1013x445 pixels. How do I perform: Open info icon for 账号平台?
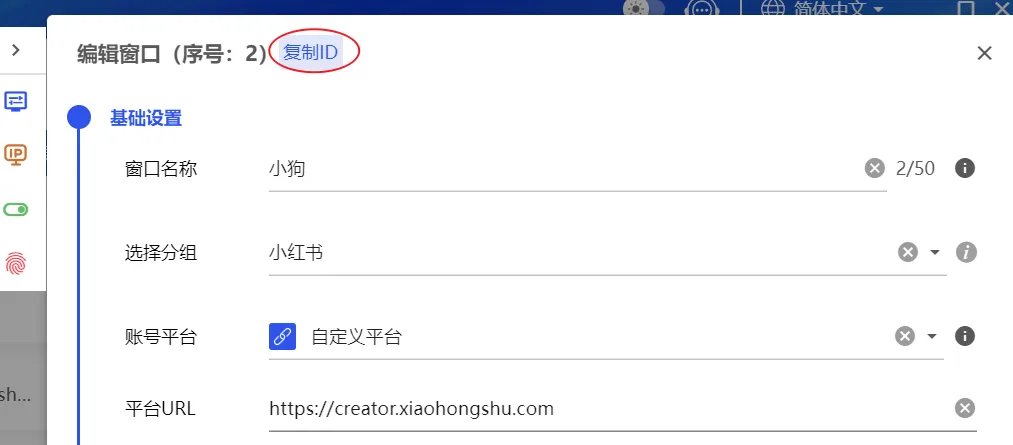[965, 336]
